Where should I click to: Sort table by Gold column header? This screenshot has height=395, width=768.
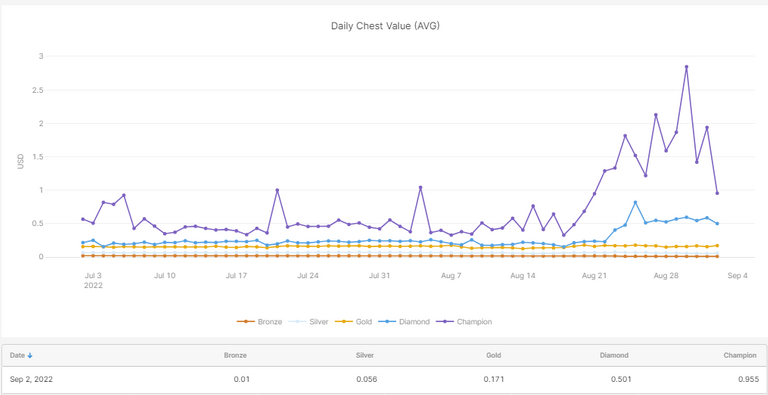[x=494, y=356]
